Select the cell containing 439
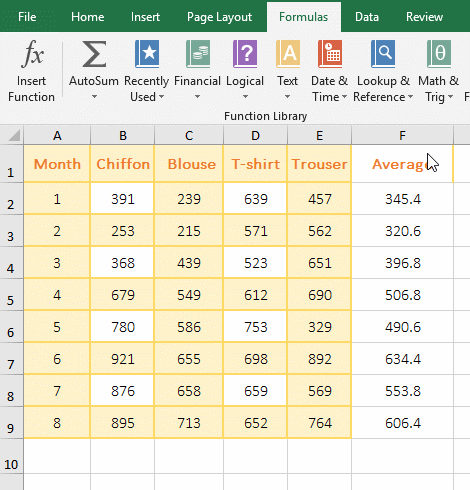 (x=189, y=263)
